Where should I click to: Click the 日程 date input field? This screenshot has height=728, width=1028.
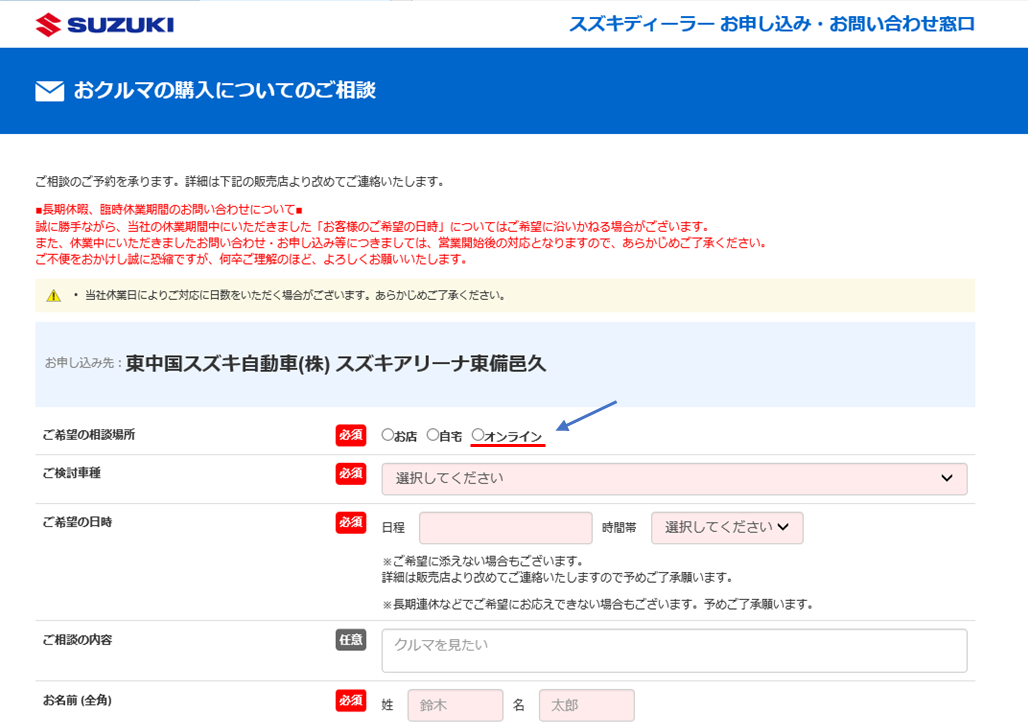pyautogui.click(x=505, y=528)
